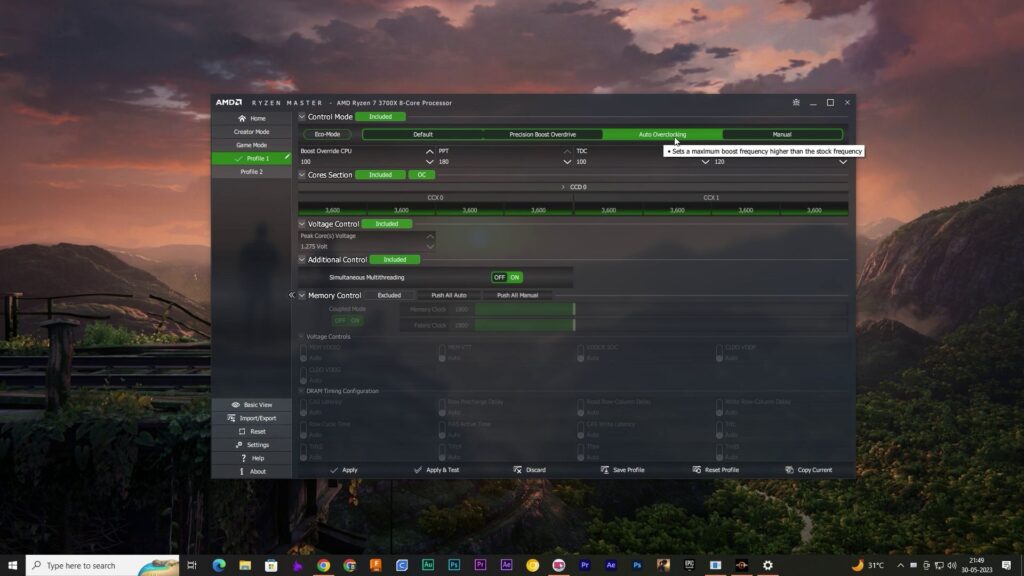This screenshot has width=1024, height=576.
Task: Edit Profile 1 name with pencil icon
Action: point(287,157)
